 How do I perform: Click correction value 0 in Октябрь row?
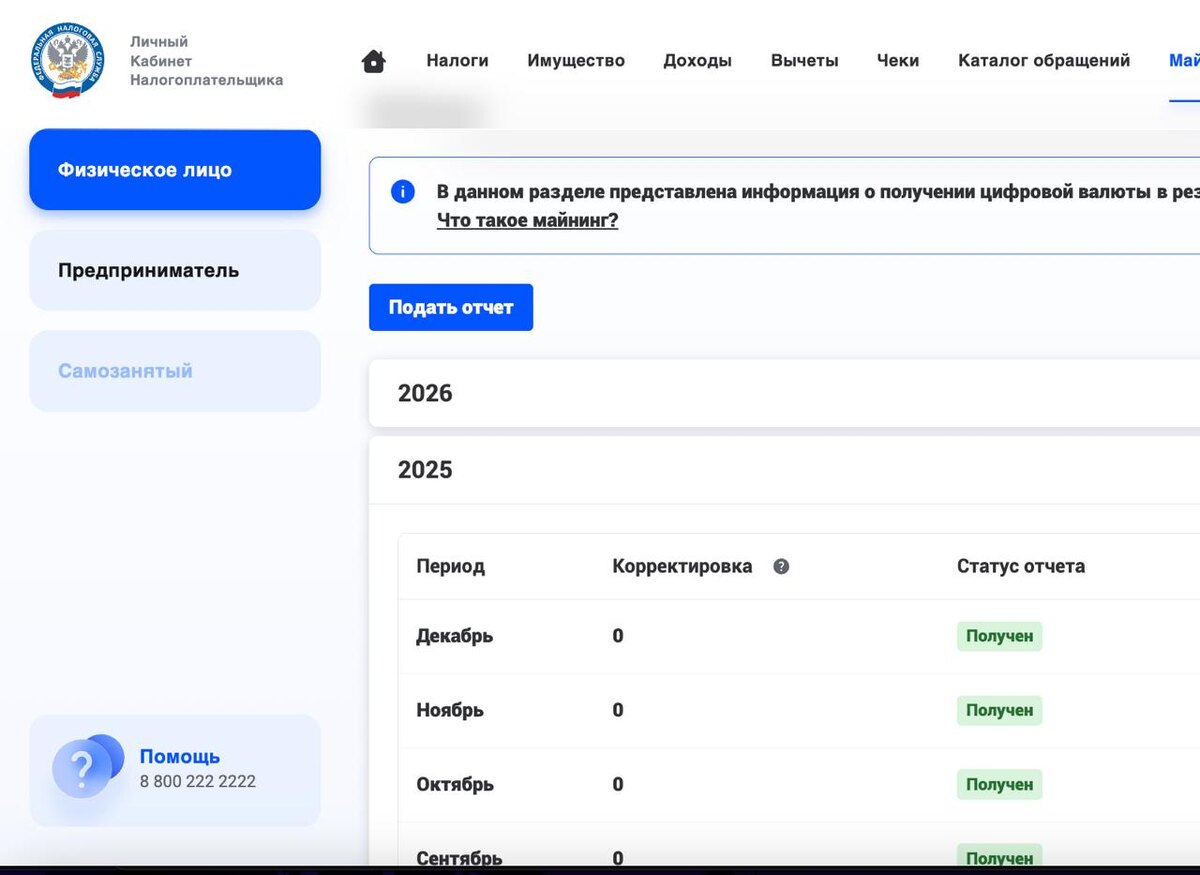click(x=618, y=784)
